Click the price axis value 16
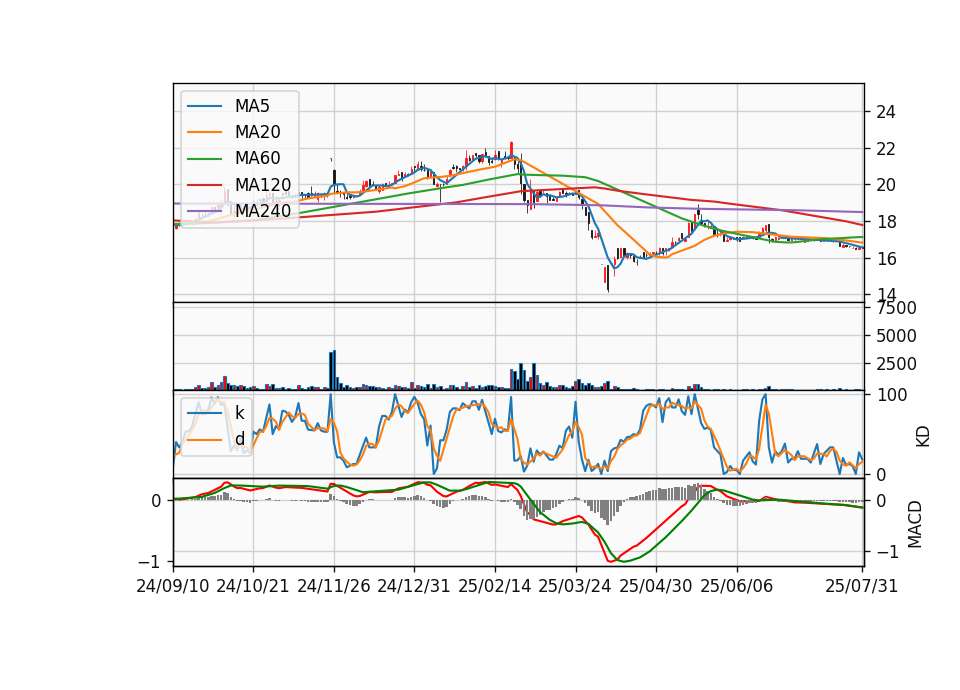This screenshot has width=960, height=690. pos(886,258)
